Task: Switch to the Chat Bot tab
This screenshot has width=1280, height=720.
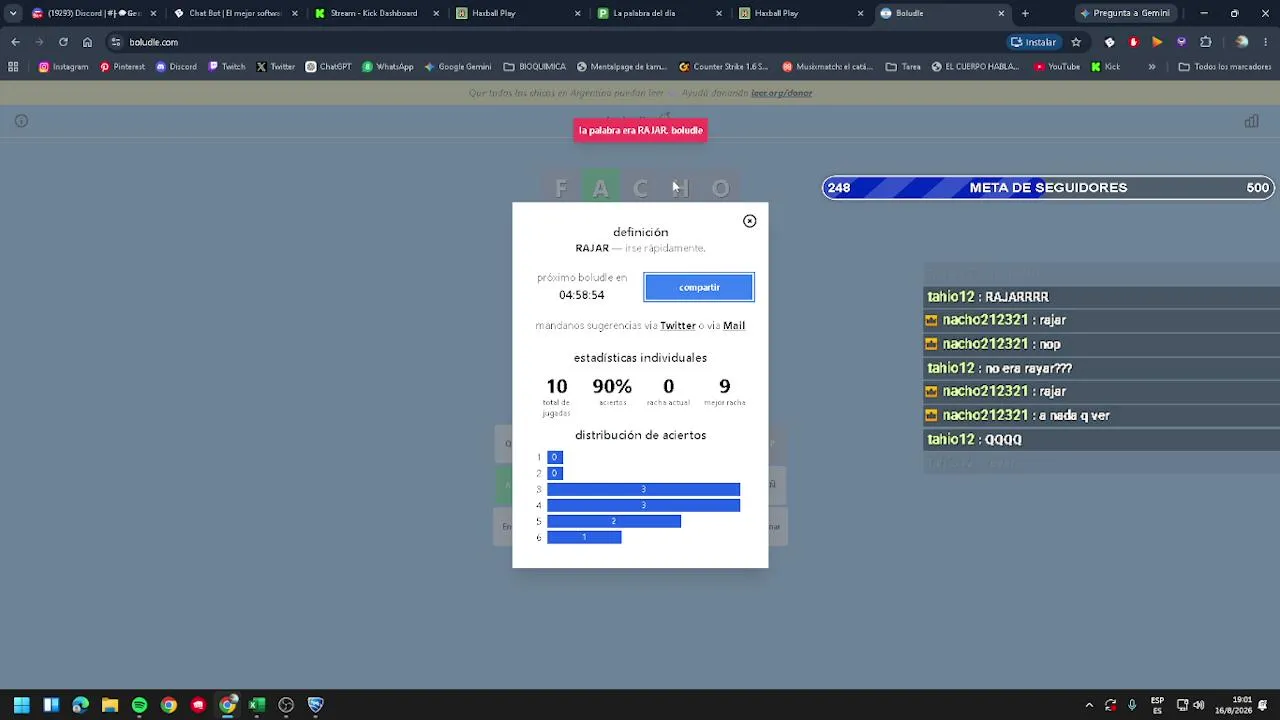Action: tap(235, 13)
